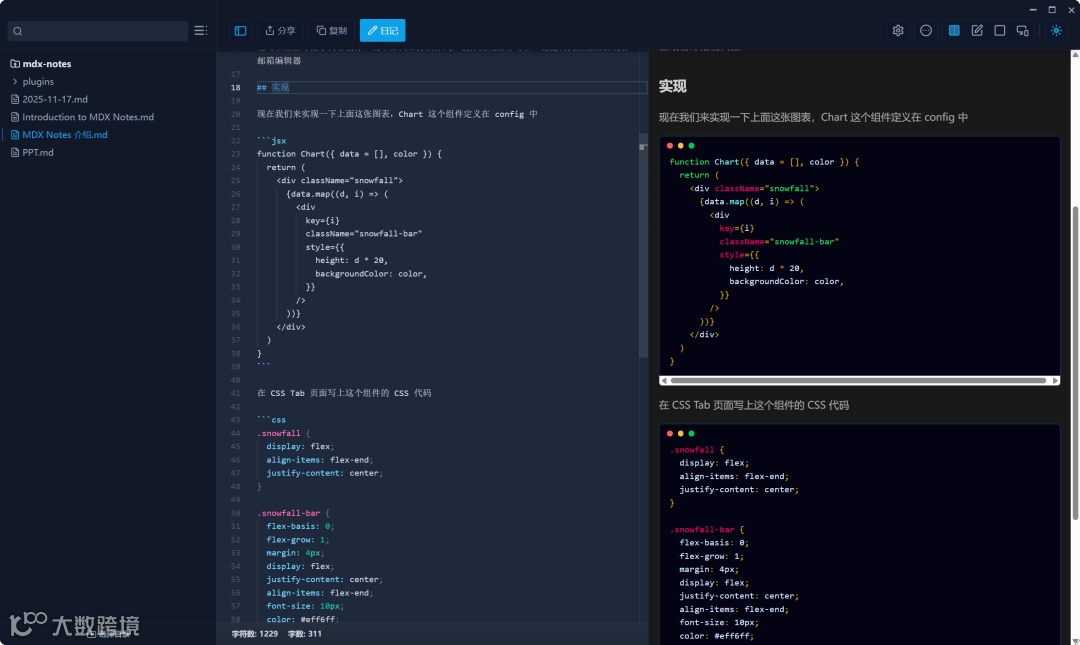
Task: Click "```css" line in the editor
Action: coord(271,420)
